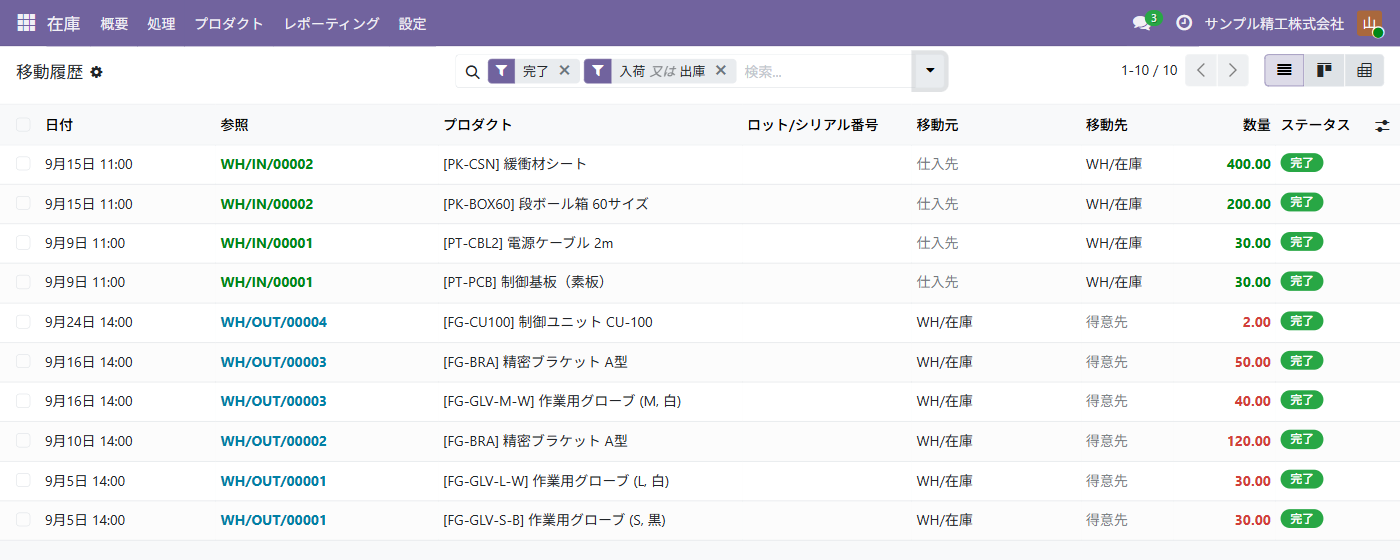
Task: Check the row for 制御基板（素板）
Action: (x=23, y=282)
